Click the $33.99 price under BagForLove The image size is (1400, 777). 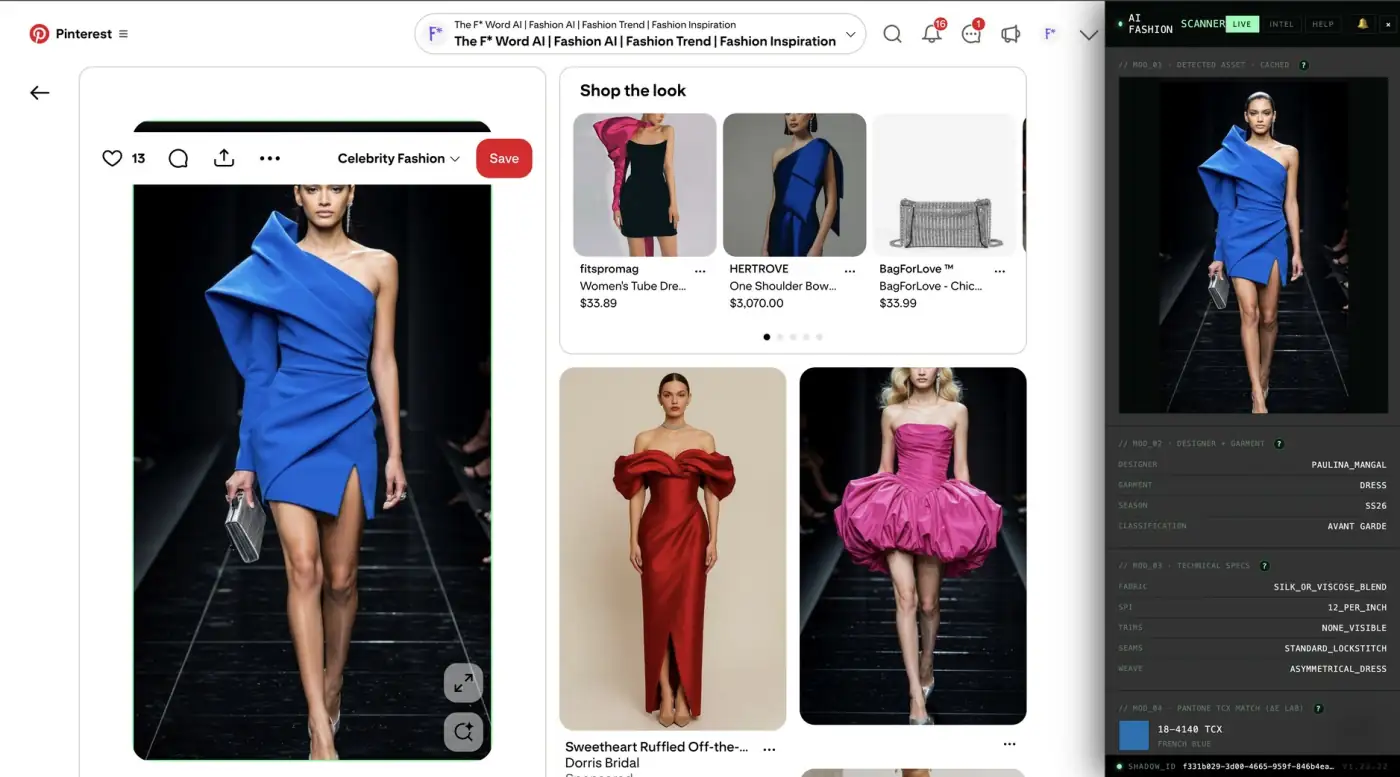pyautogui.click(x=898, y=303)
